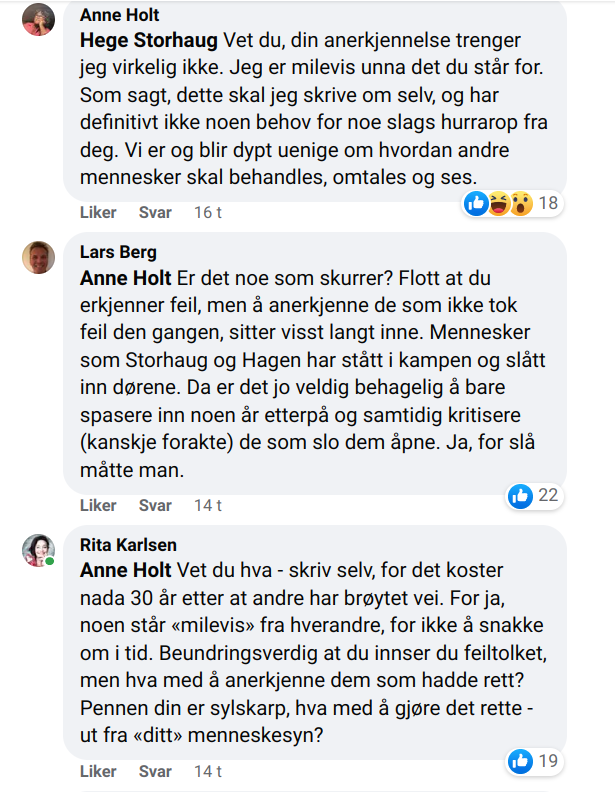Click Anne Holt mention in Lars Berg's comment
Screen dimensions: 615x792
[125, 277]
